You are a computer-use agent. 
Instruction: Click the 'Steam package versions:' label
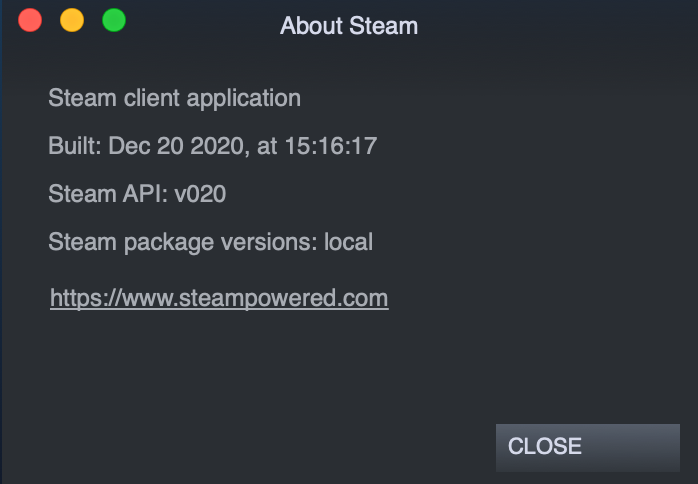pyautogui.click(x=182, y=242)
